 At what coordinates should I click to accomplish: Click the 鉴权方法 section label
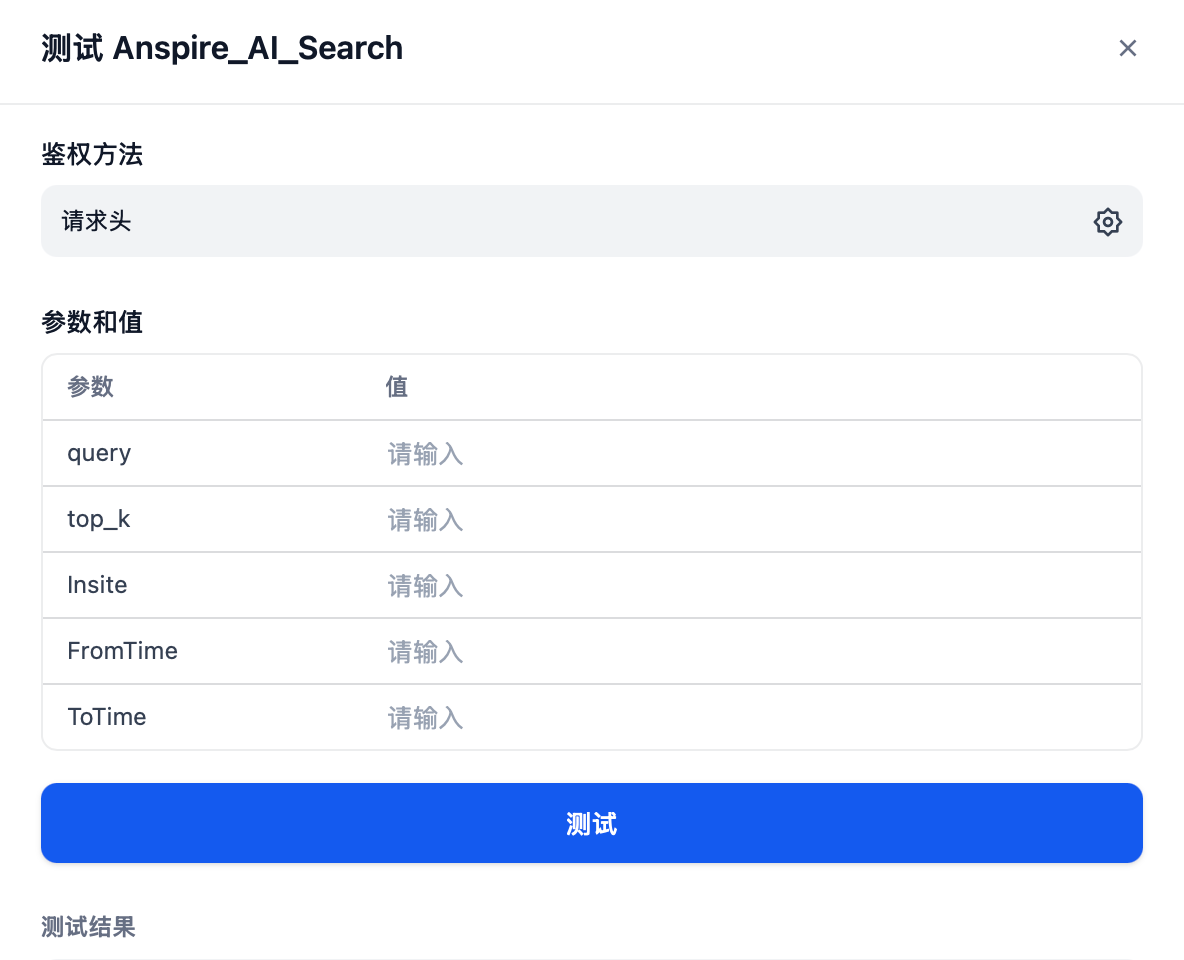(x=92, y=154)
